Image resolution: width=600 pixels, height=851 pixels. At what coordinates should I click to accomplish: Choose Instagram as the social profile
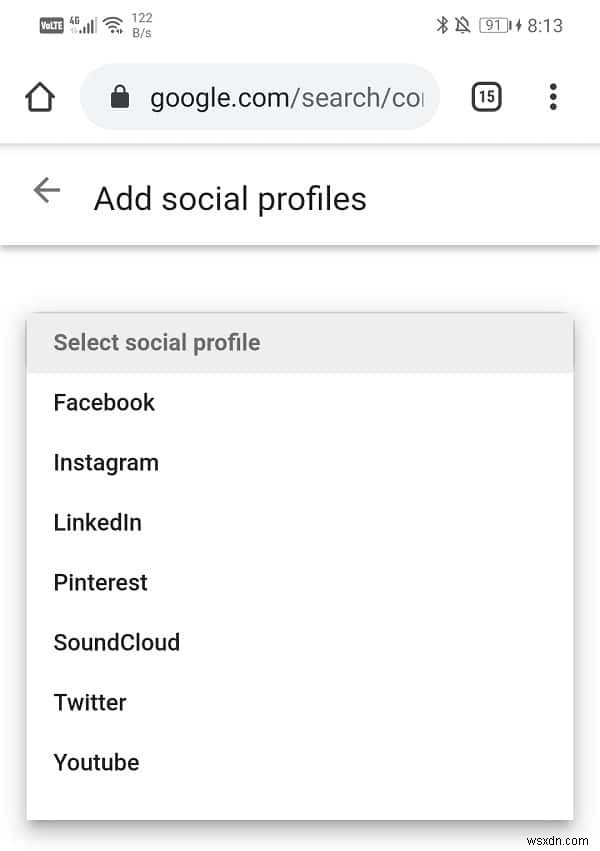(106, 462)
